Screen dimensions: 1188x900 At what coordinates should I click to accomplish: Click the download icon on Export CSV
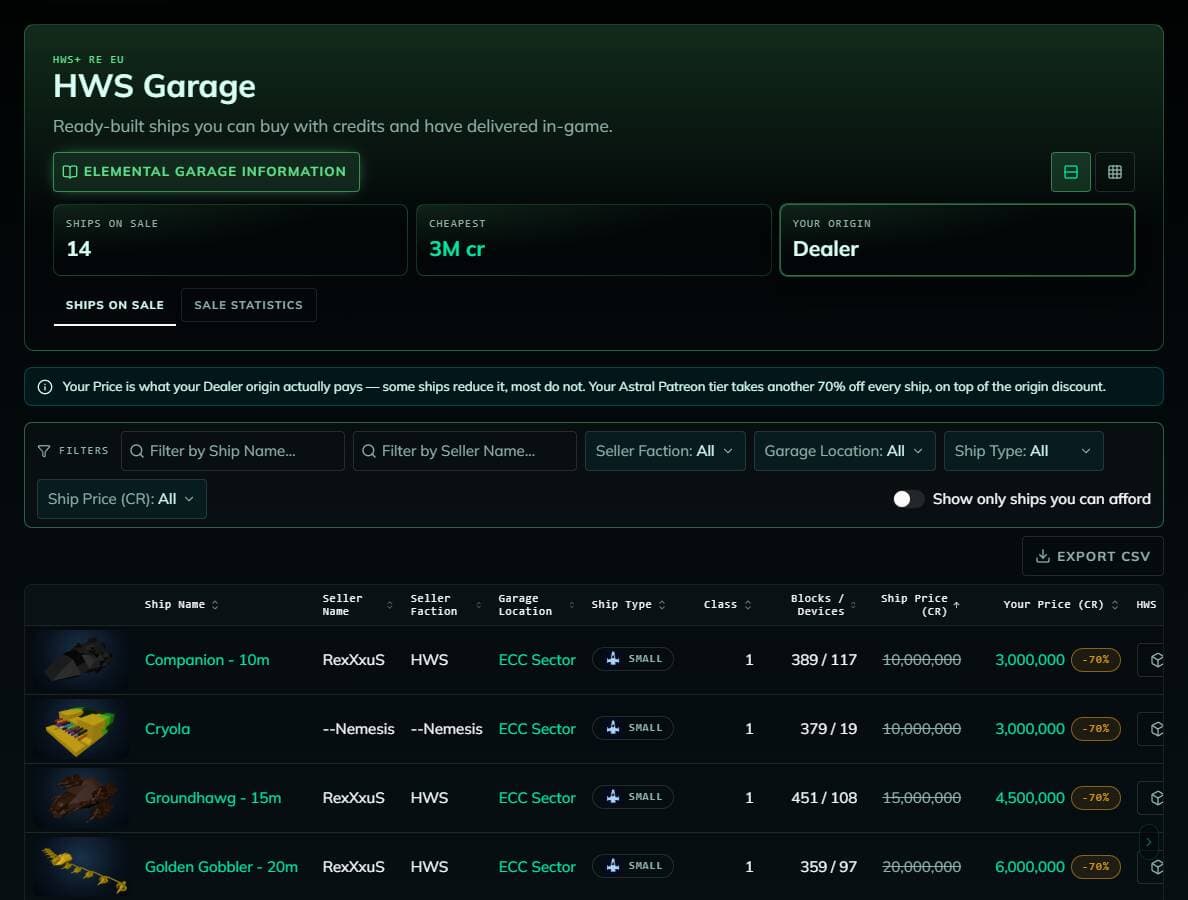tap(1043, 556)
